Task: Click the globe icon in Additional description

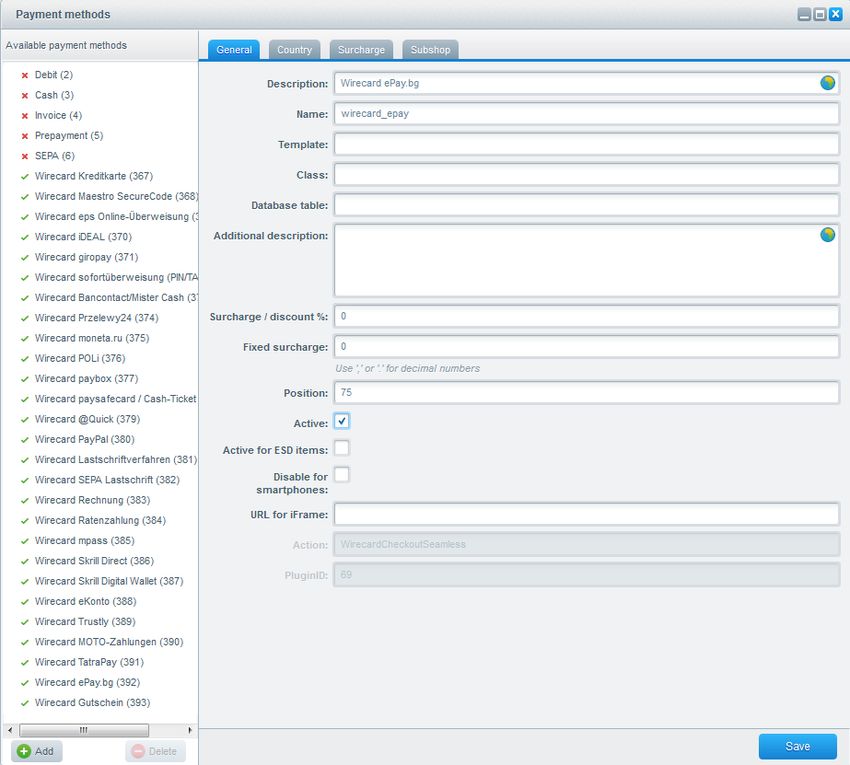Action: [827, 235]
